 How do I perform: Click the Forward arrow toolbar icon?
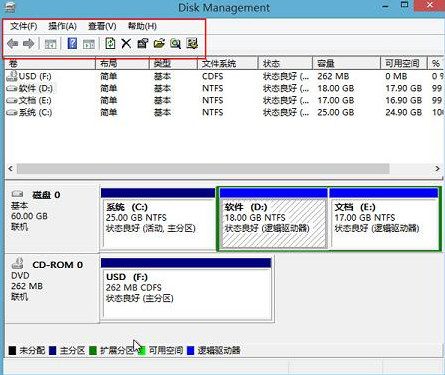[x=29, y=44]
